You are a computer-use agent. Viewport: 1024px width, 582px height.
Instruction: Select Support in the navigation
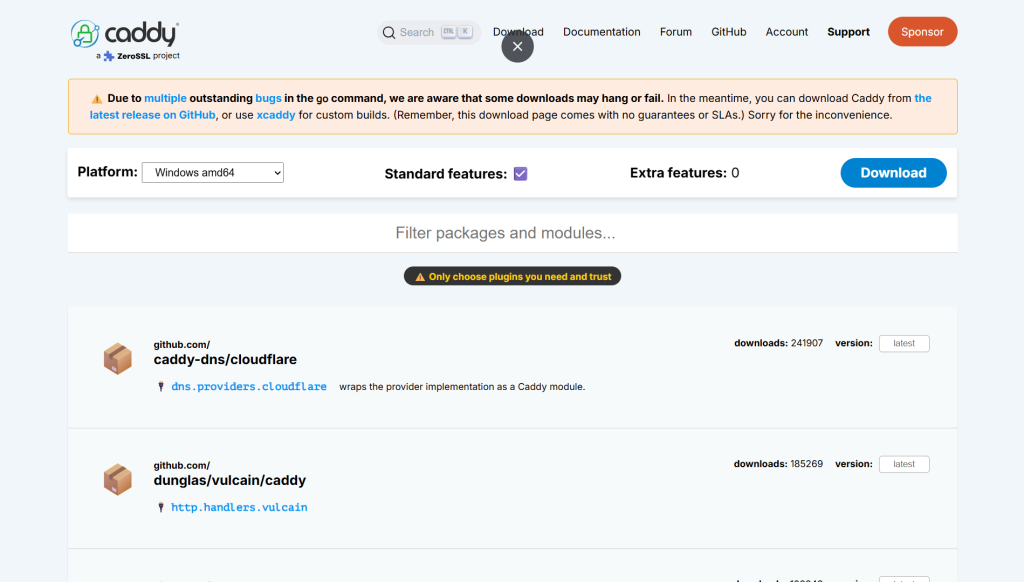(x=848, y=32)
